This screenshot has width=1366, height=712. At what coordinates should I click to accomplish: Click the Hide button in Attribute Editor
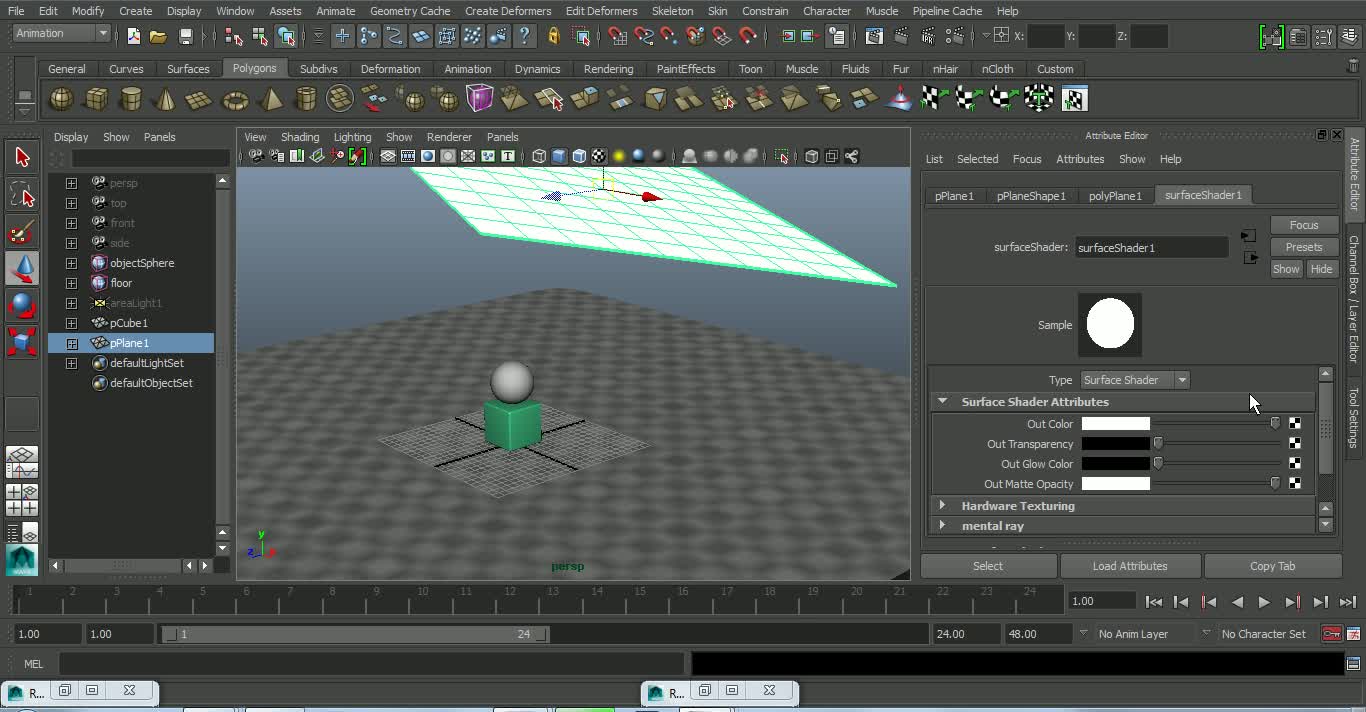point(1321,269)
